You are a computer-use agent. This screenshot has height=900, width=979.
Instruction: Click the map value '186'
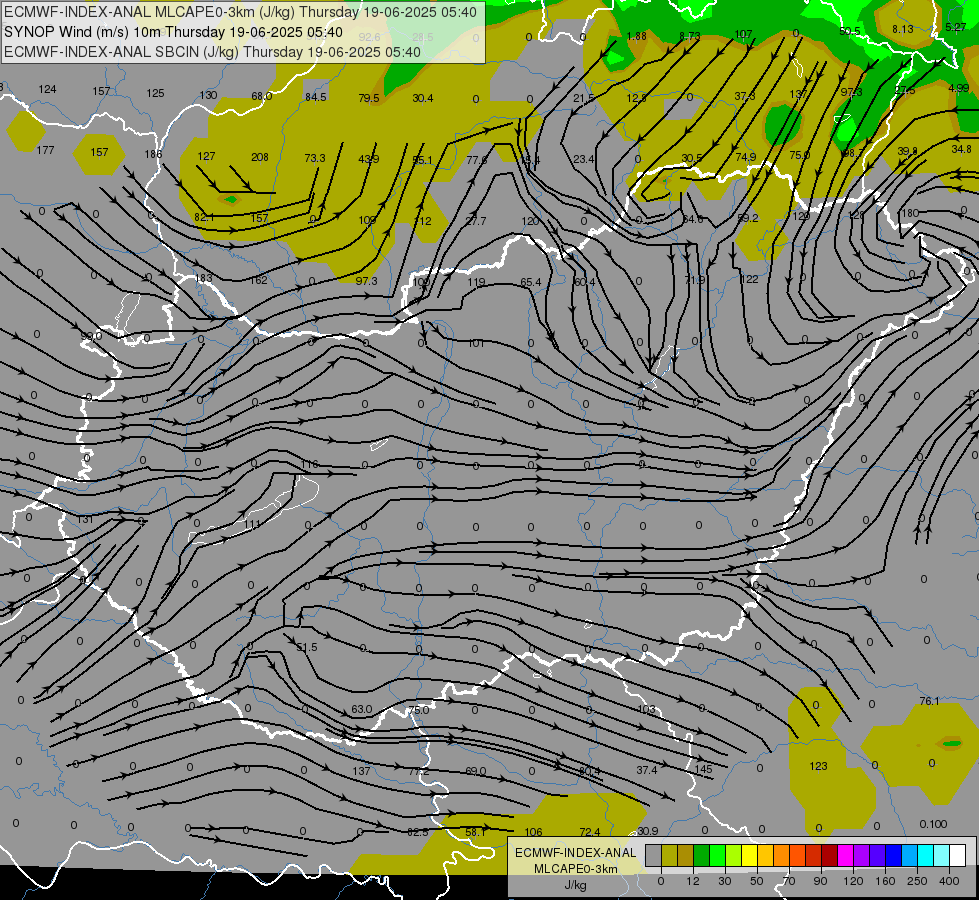click(153, 154)
